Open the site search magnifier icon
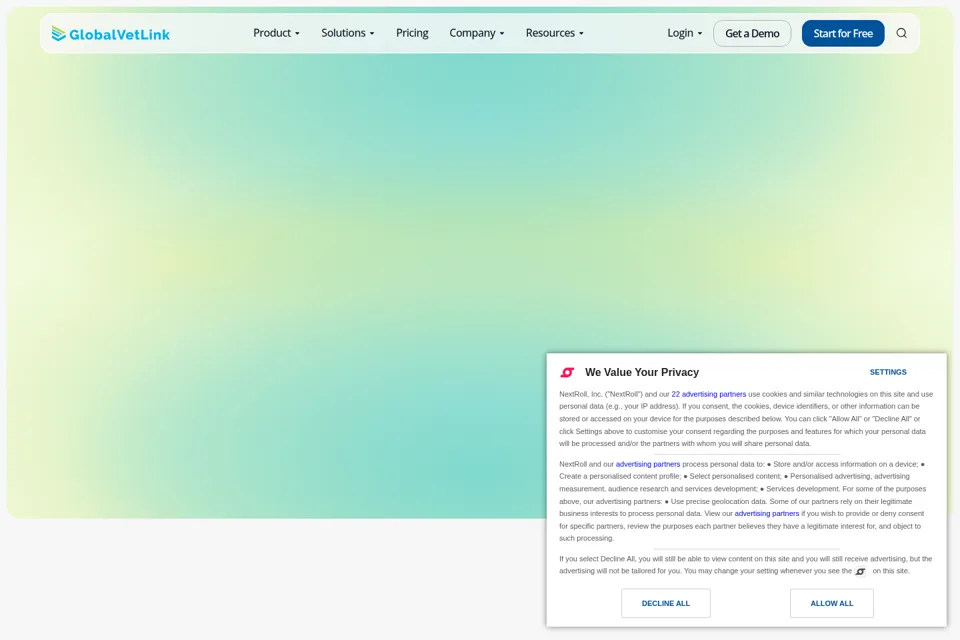The height and width of the screenshot is (640, 960). [901, 33]
